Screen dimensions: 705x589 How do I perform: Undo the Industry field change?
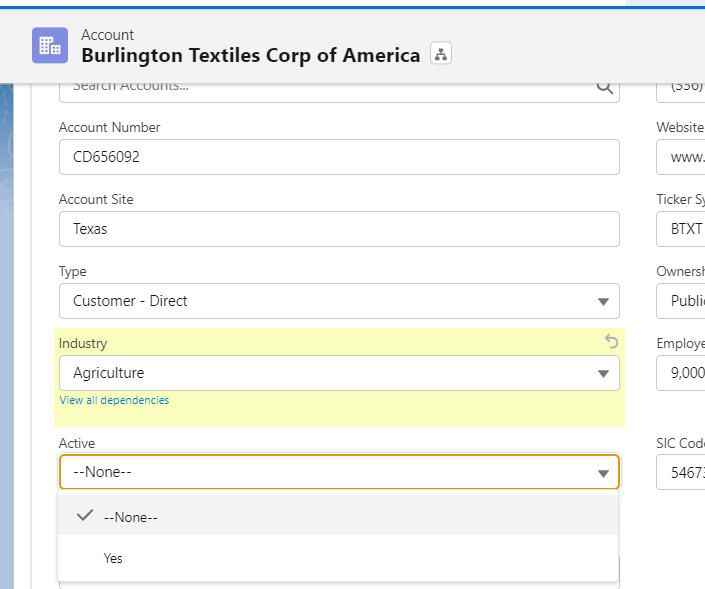tap(611, 342)
